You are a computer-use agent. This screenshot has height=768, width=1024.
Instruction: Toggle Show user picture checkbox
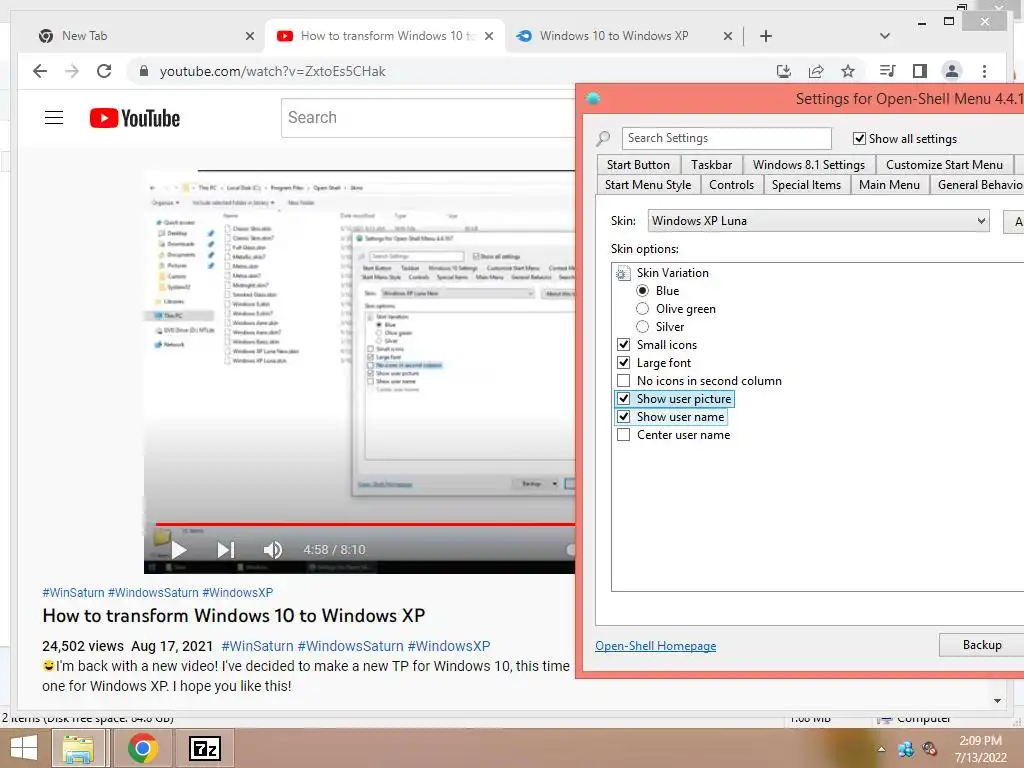point(624,398)
